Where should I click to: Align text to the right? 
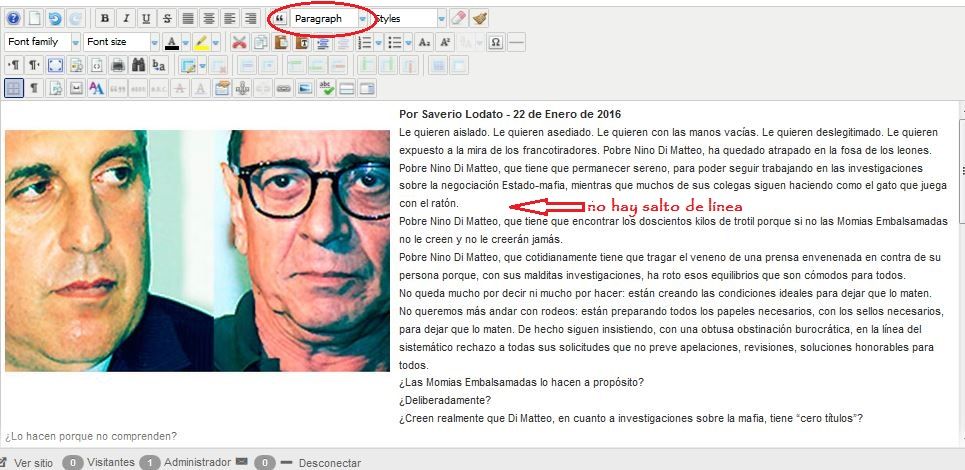250,18
